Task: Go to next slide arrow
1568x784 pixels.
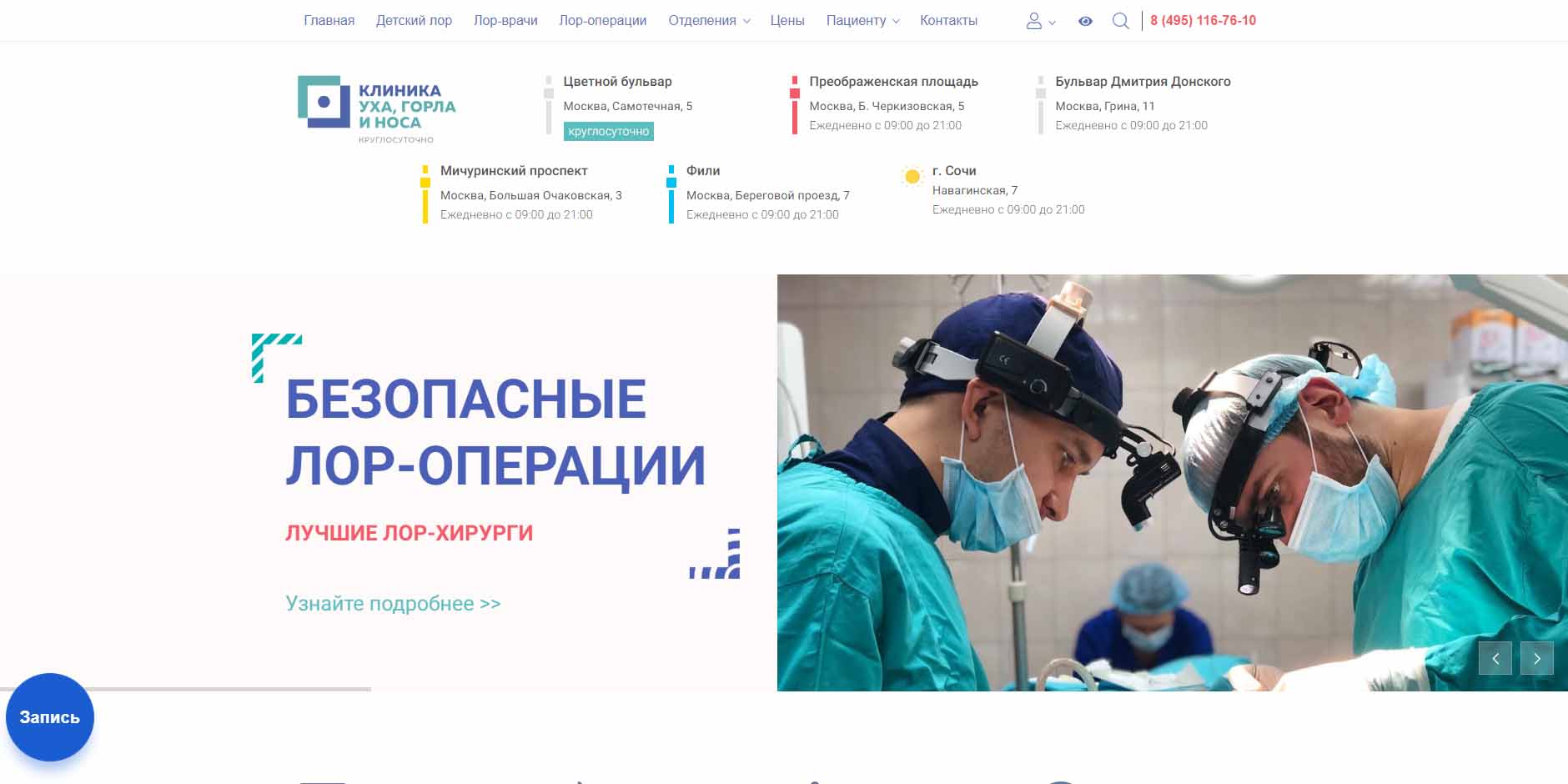Action: [1536, 658]
